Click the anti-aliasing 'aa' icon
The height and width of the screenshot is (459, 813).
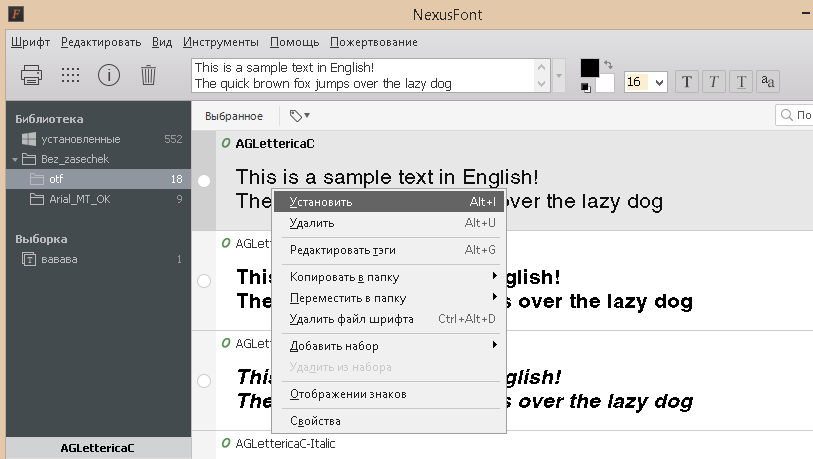pyautogui.click(x=768, y=82)
